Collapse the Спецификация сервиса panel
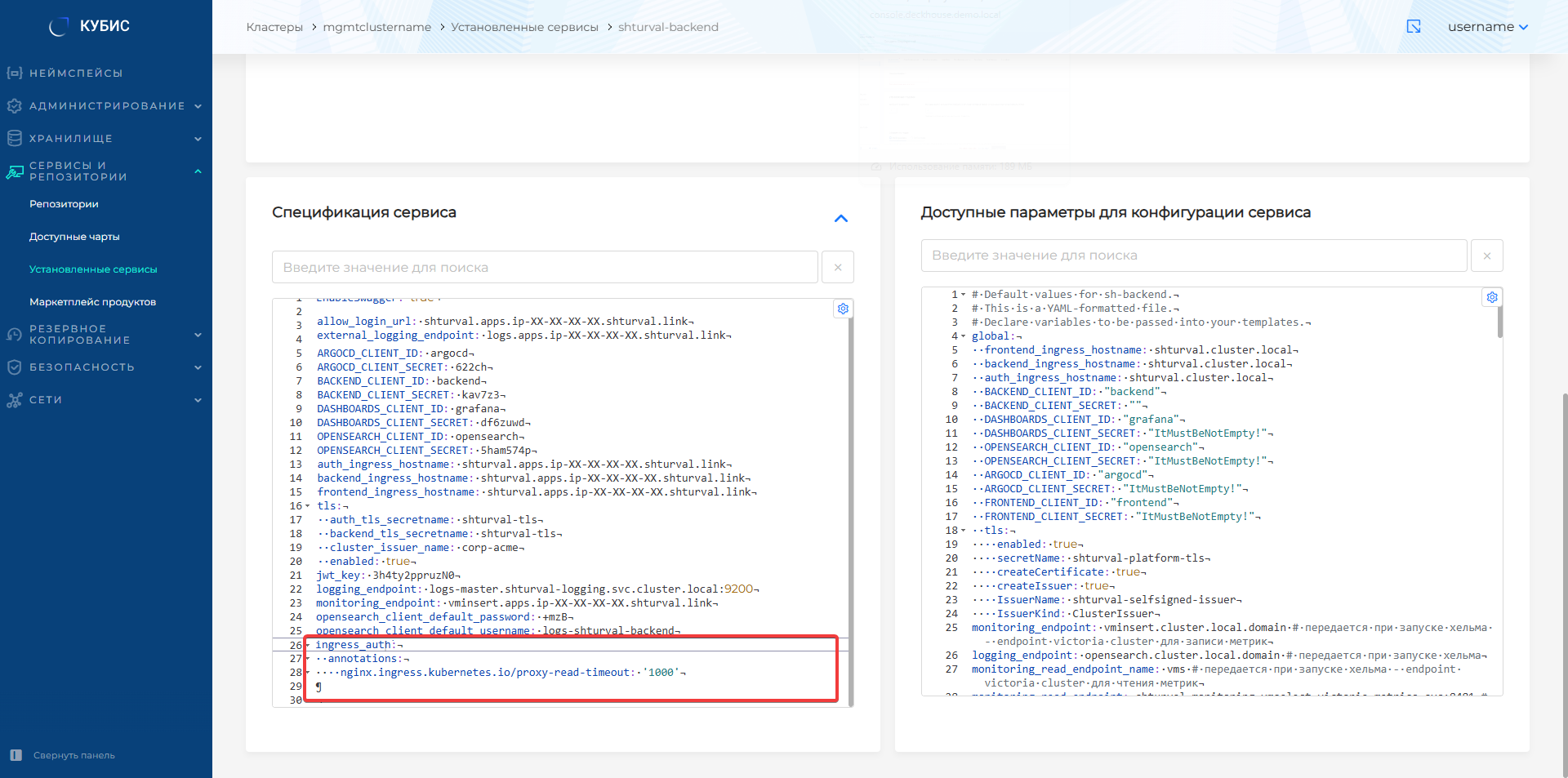This screenshot has width=1568, height=778. 840,218
